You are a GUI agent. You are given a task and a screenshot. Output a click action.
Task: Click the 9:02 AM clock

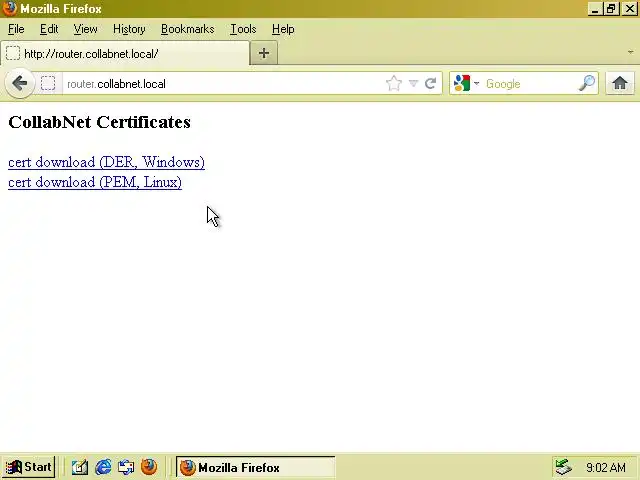[606, 467]
